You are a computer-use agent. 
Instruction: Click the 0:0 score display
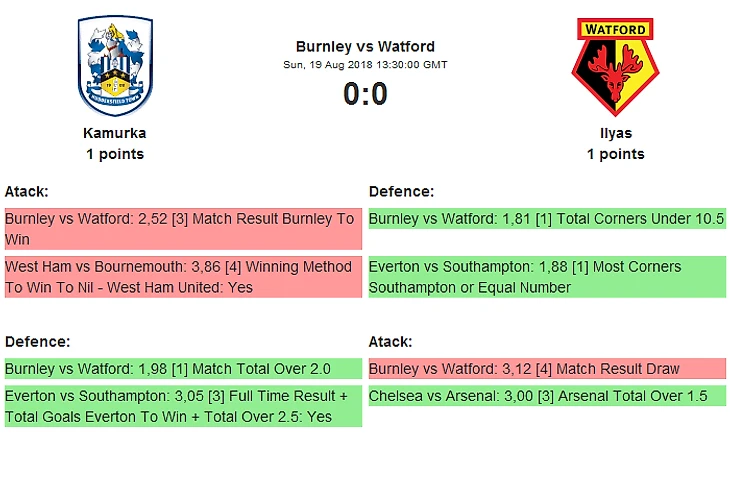point(365,94)
